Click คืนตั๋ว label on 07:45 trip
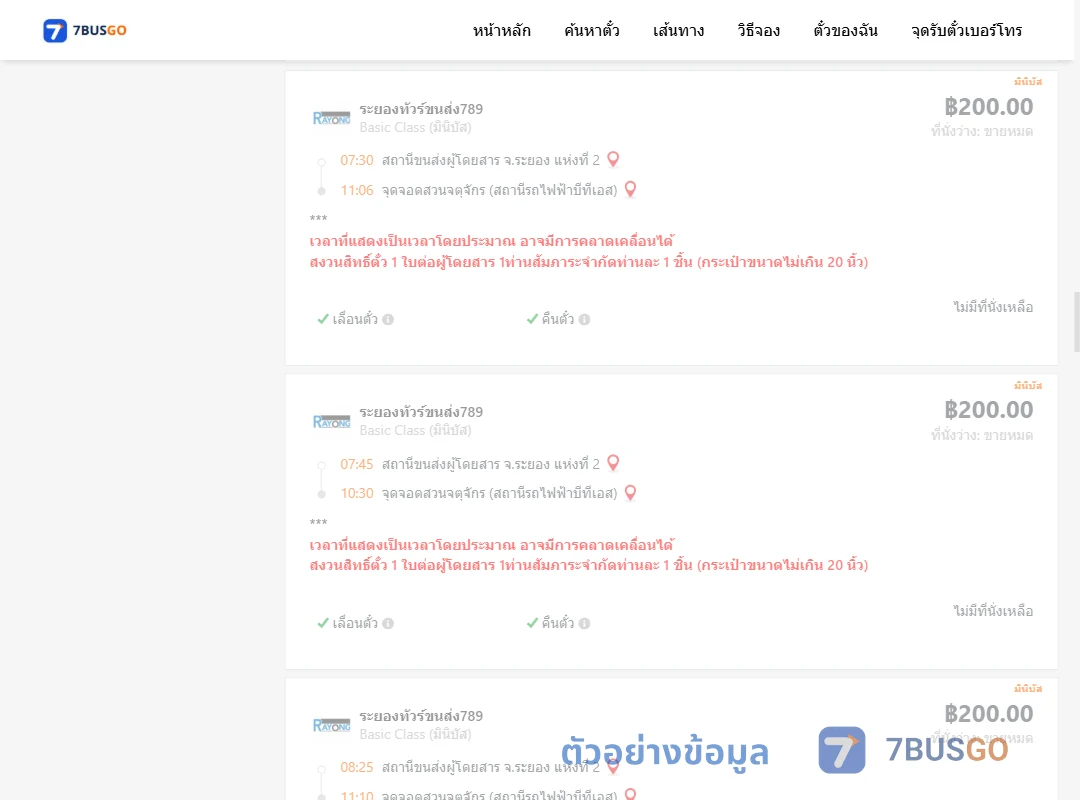Image resolution: width=1080 pixels, height=800 pixels. coord(558,623)
